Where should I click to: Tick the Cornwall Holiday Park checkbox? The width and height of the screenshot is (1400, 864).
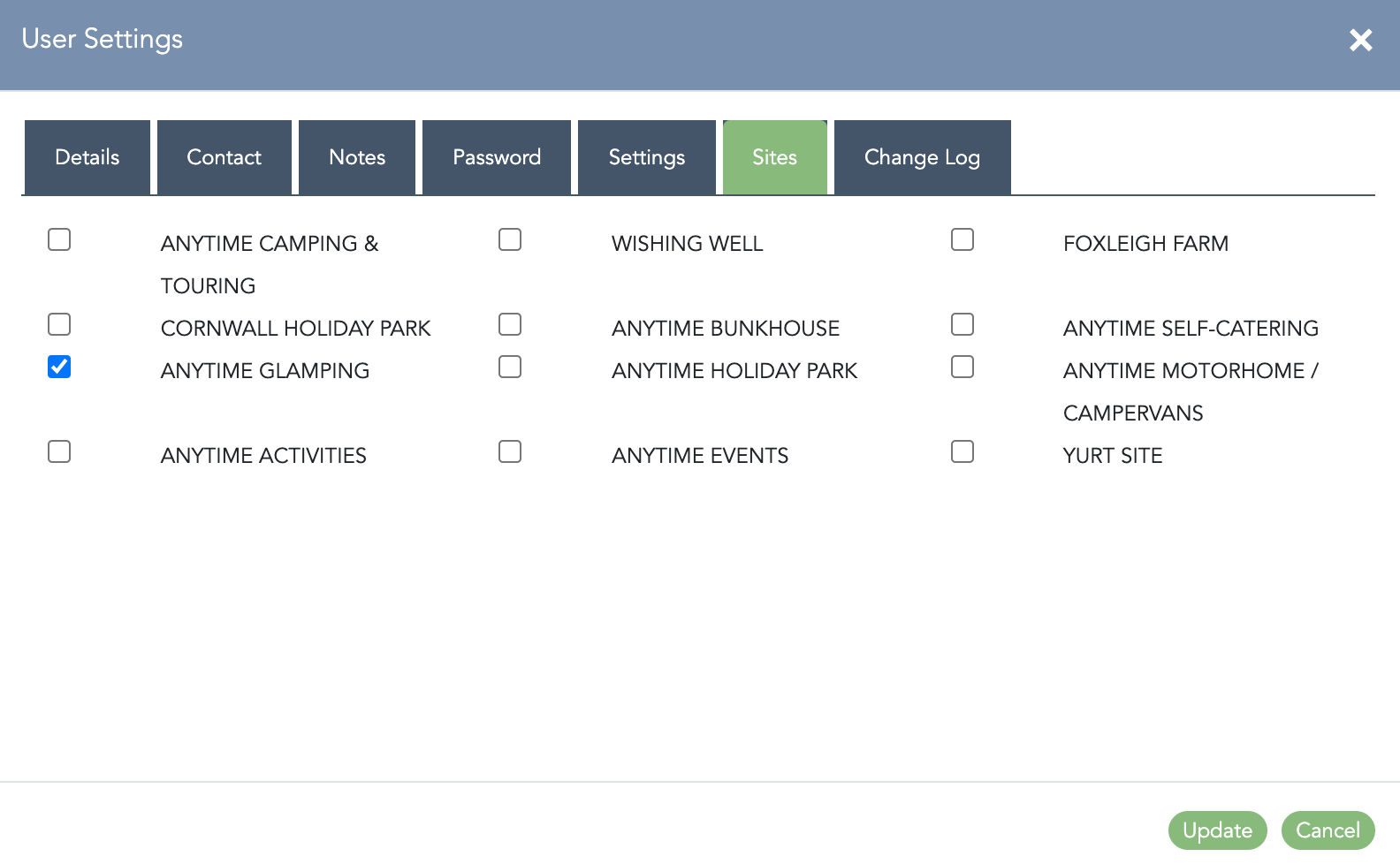coord(59,324)
